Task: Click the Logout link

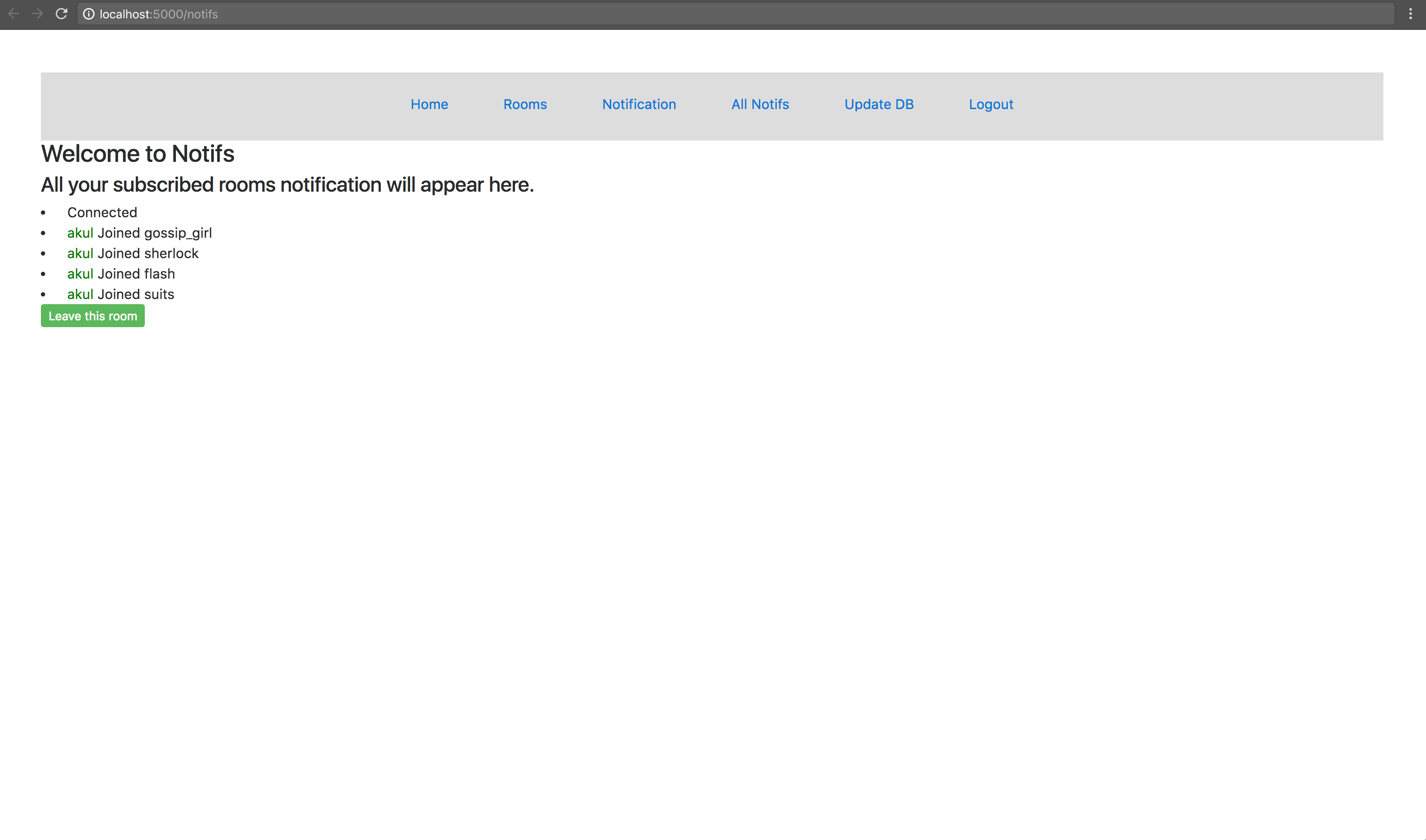Action: tap(990, 104)
